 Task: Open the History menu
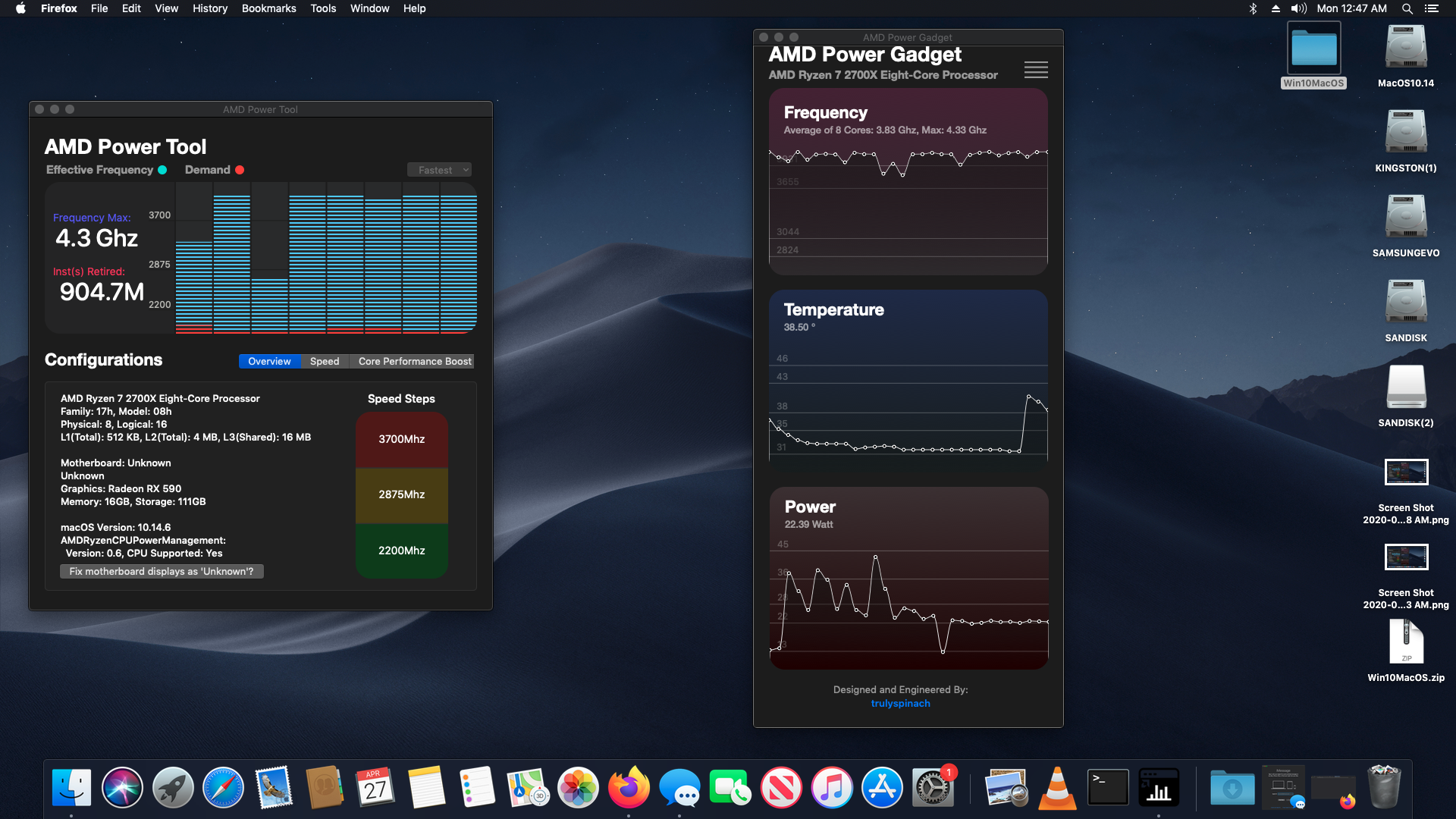209,8
